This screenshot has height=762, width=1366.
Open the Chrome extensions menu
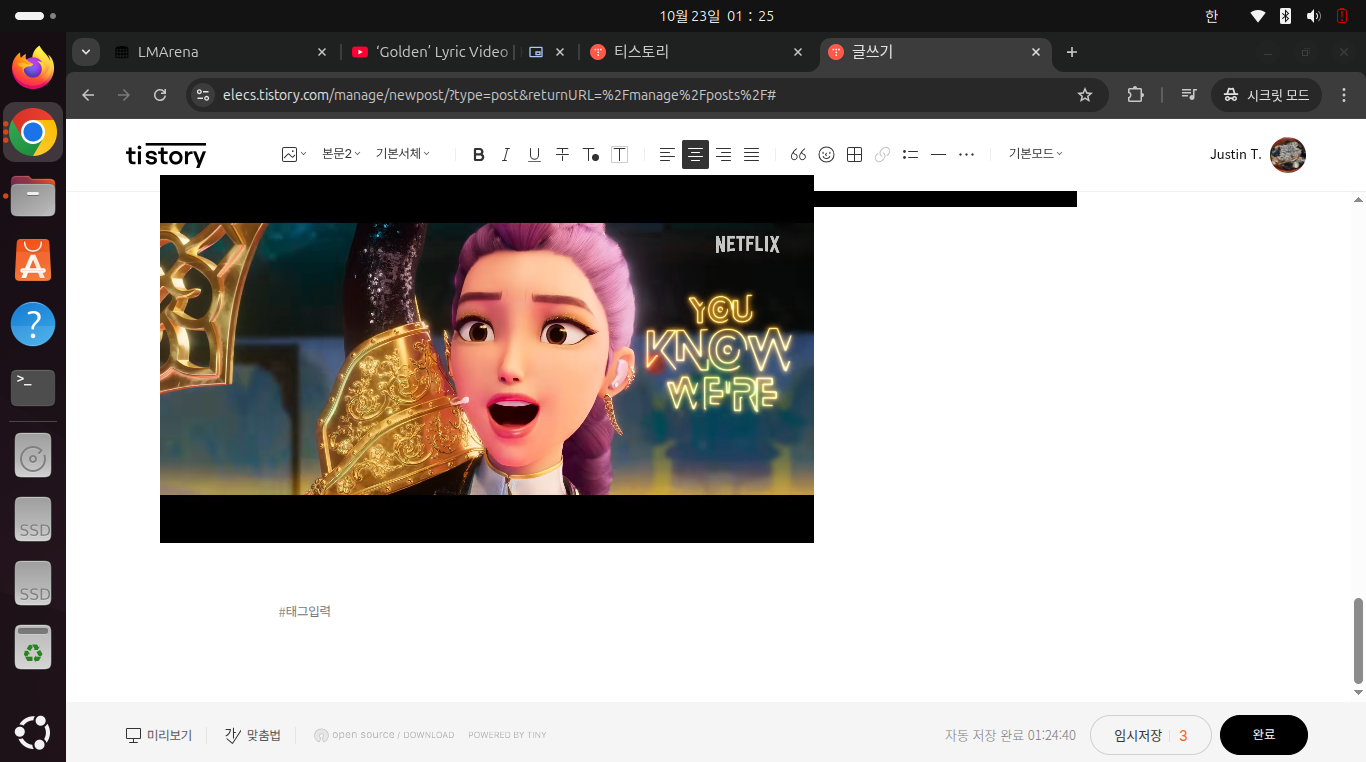click(x=1135, y=95)
